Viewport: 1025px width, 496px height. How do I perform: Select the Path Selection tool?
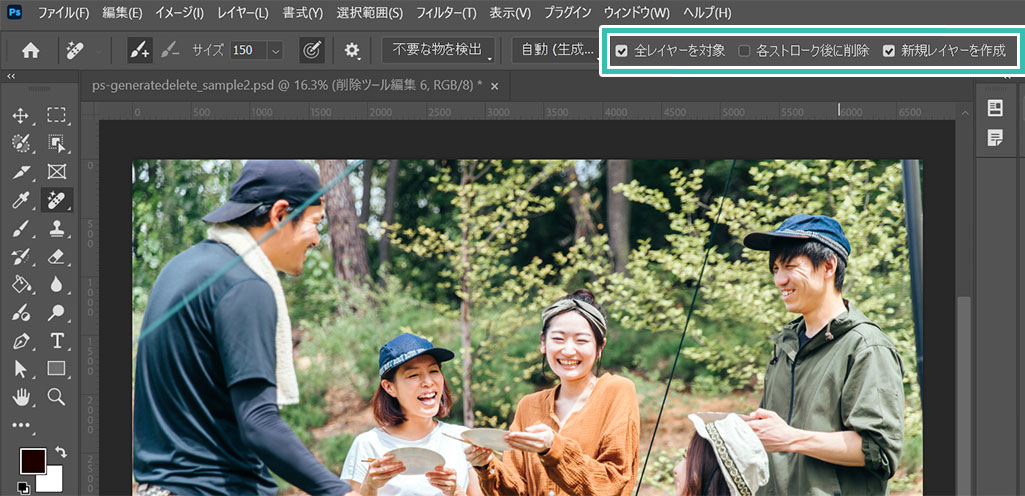[21, 369]
